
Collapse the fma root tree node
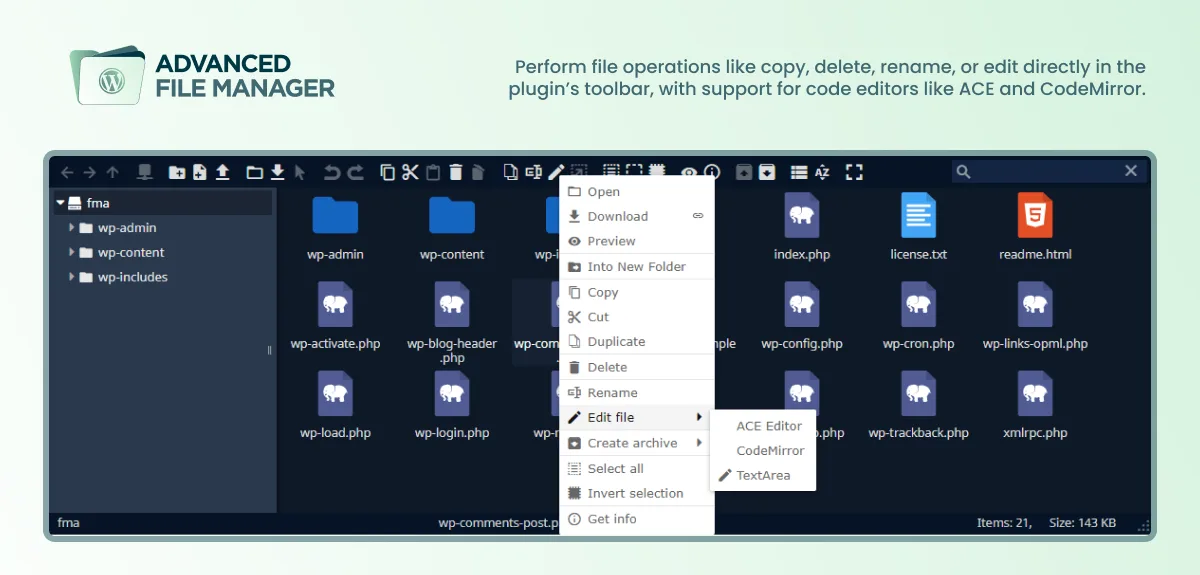tap(61, 203)
